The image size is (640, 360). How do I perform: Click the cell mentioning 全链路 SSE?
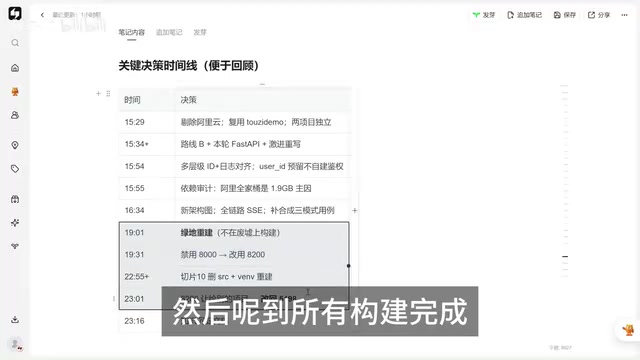[263, 210]
